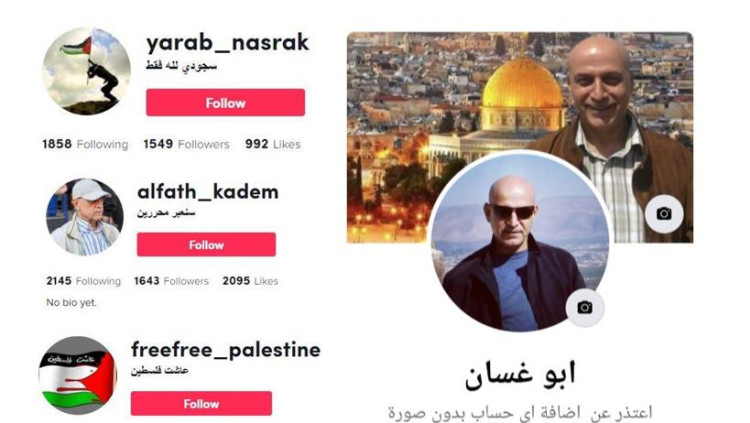Viewport: 750px width, 423px height.
Task: Open the alfath_kadem username link
Action: [x=208, y=192]
